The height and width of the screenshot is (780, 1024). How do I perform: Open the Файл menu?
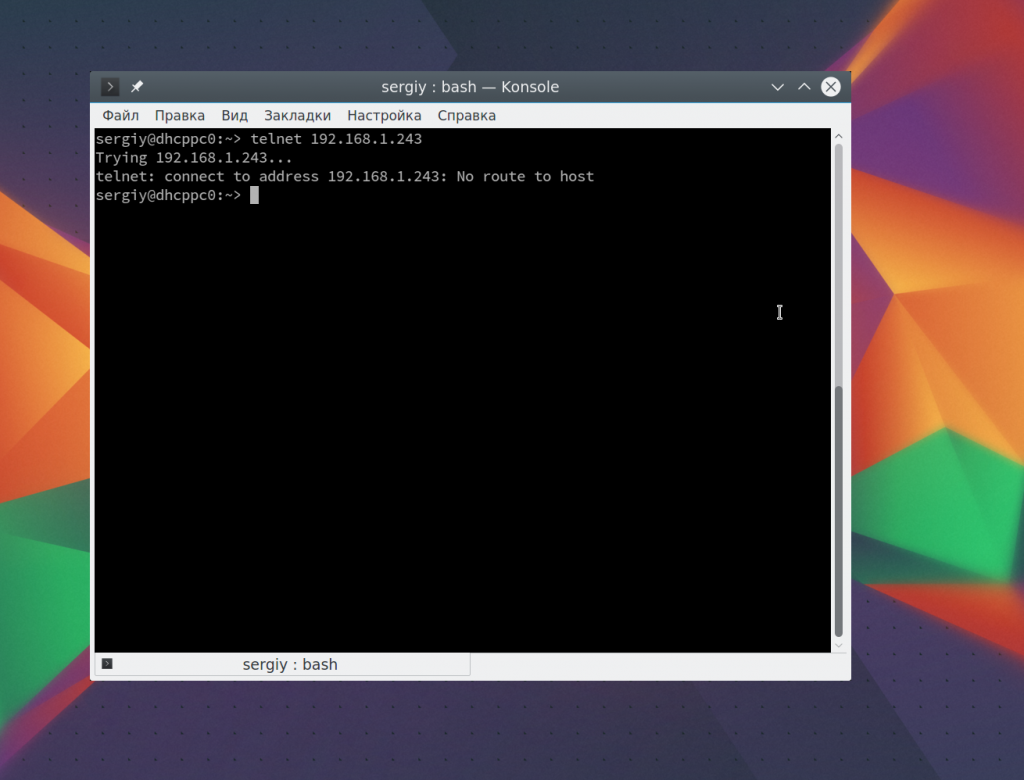[x=121, y=116]
